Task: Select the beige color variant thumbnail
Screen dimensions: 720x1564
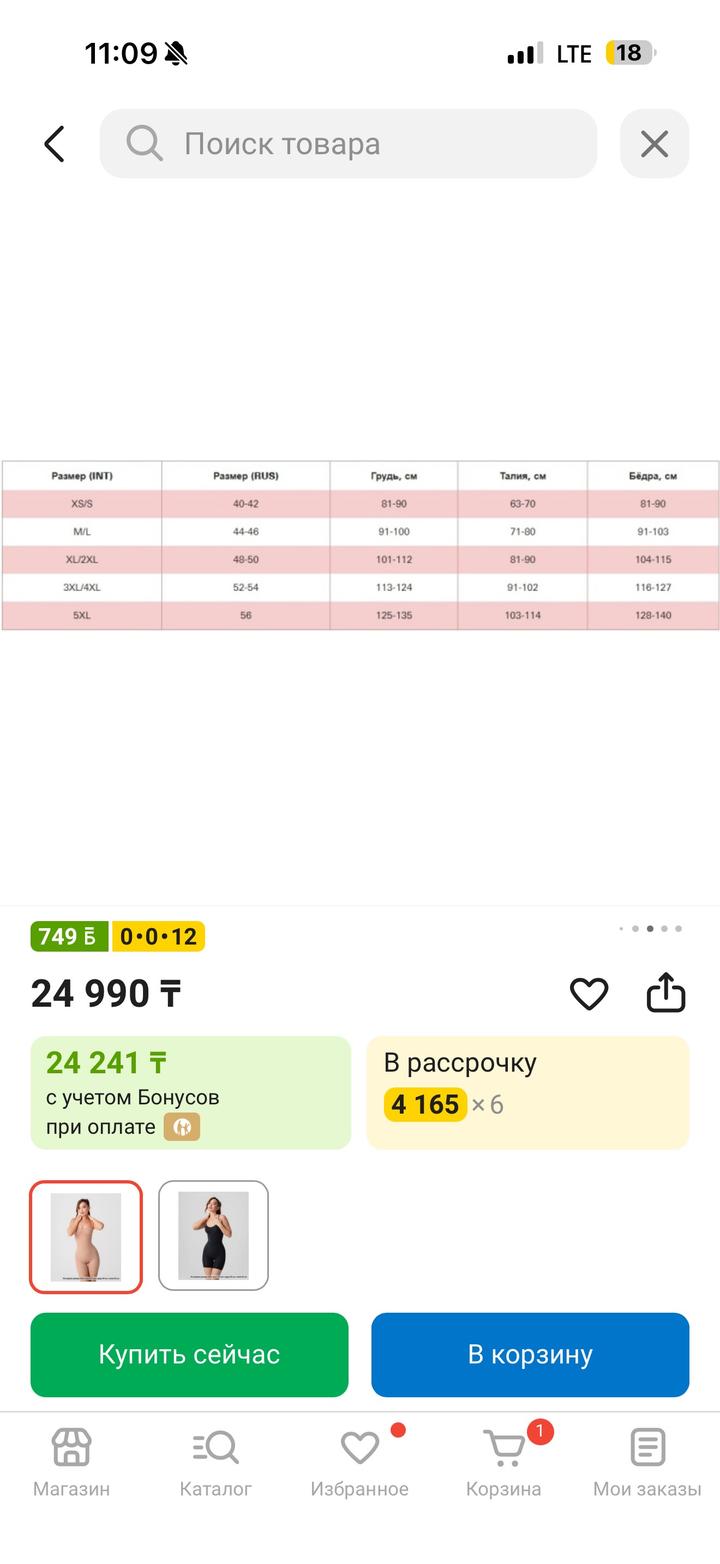Action: [x=86, y=1237]
